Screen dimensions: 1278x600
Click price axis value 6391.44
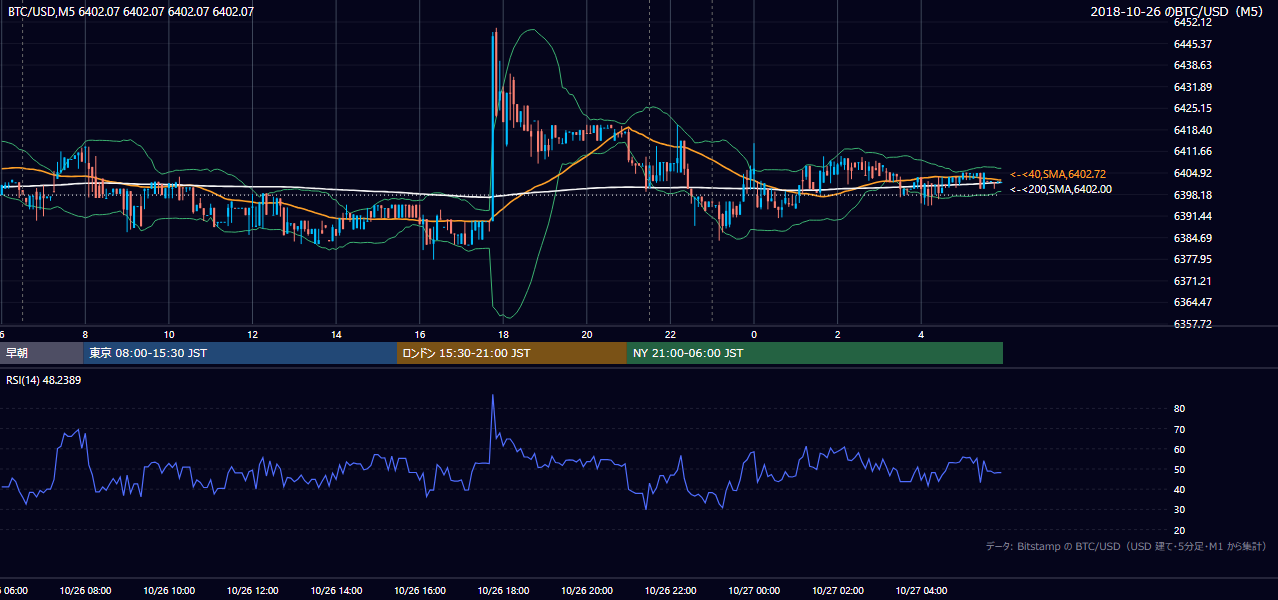click(1193, 216)
